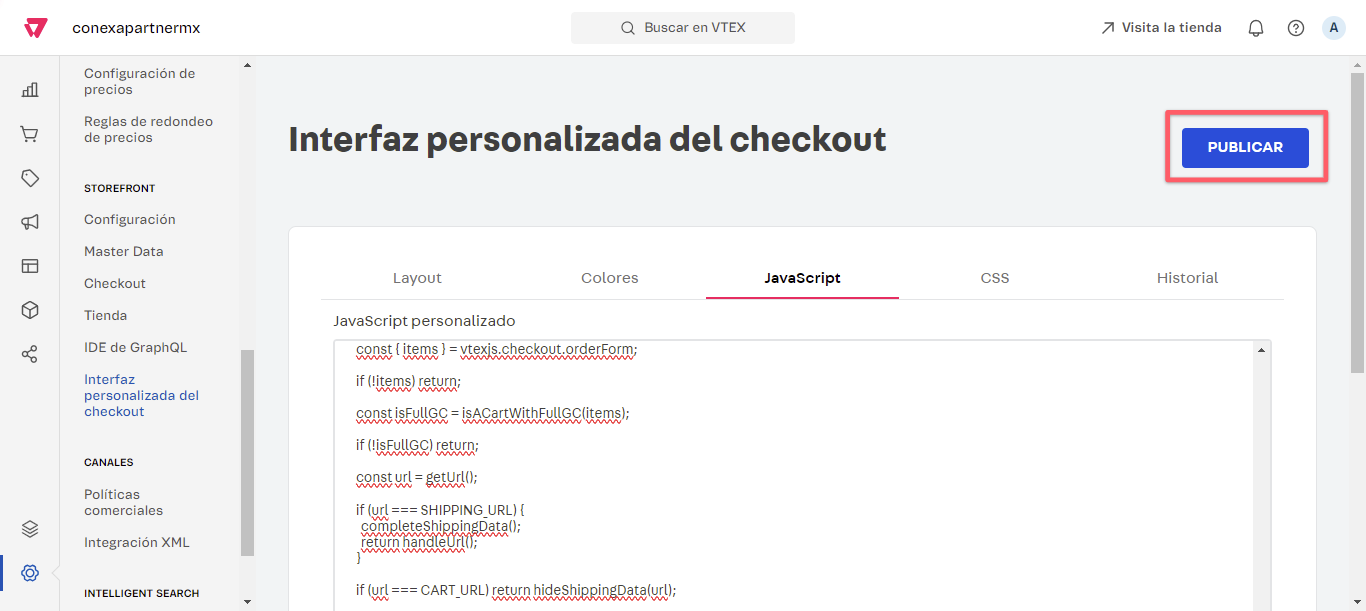
Task: Click the Visita la tienda link
Action: click(x=1161, y=28)
